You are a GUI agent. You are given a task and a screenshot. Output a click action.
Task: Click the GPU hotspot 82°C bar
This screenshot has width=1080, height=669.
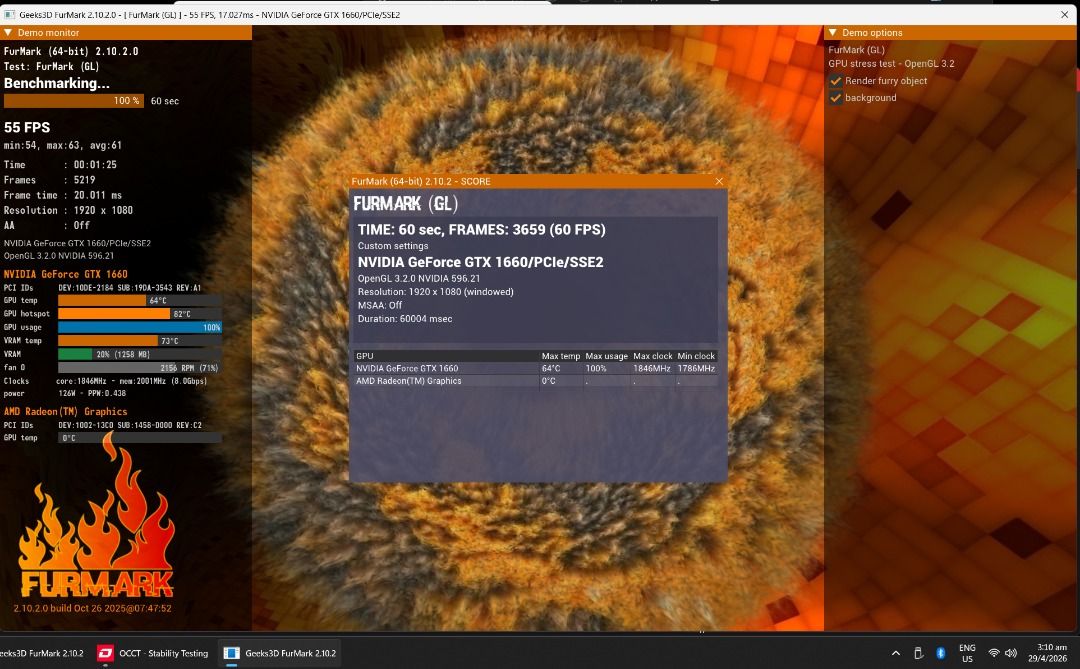(140, 314)
